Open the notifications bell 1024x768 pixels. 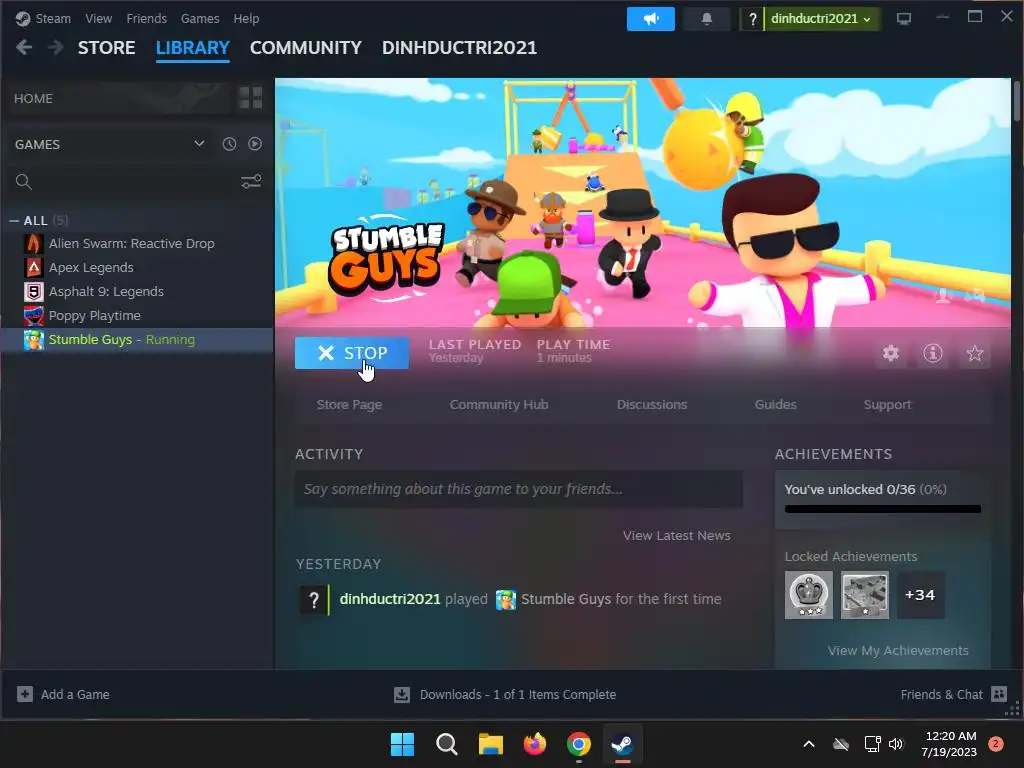click(707, 19)
